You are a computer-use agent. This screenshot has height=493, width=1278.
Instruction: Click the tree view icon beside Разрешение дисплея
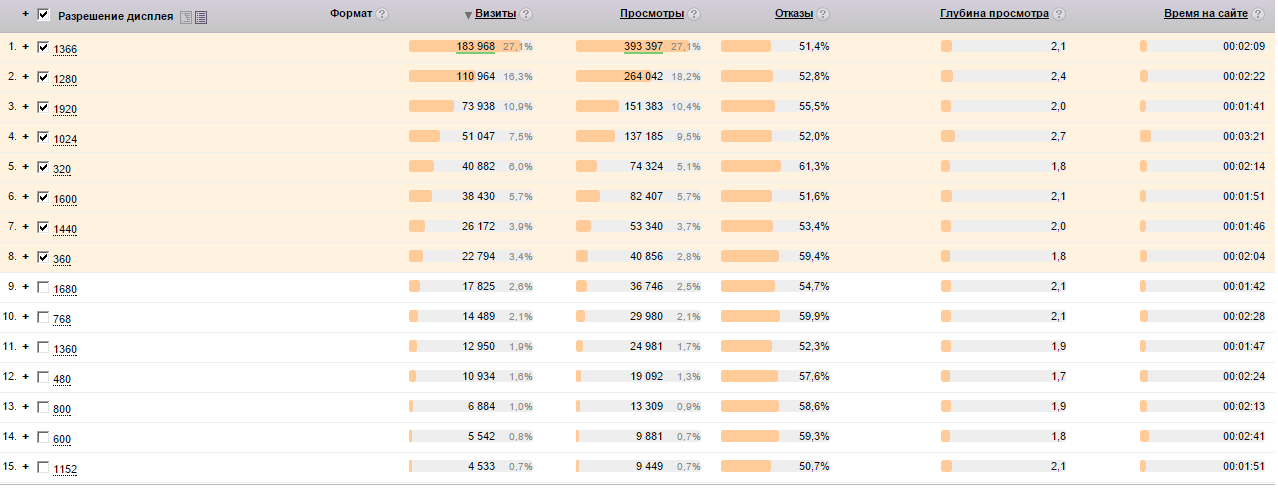185,17
